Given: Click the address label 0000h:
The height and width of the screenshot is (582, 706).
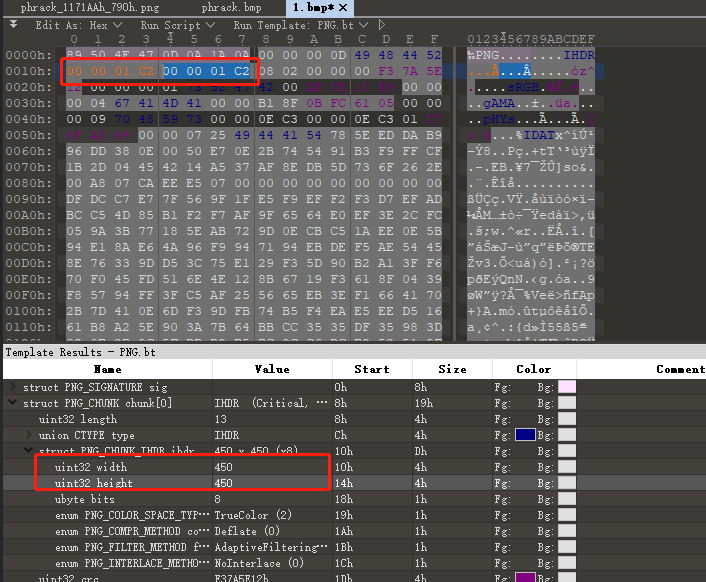Looking at the screenshot, I should (x=28, y=55).
